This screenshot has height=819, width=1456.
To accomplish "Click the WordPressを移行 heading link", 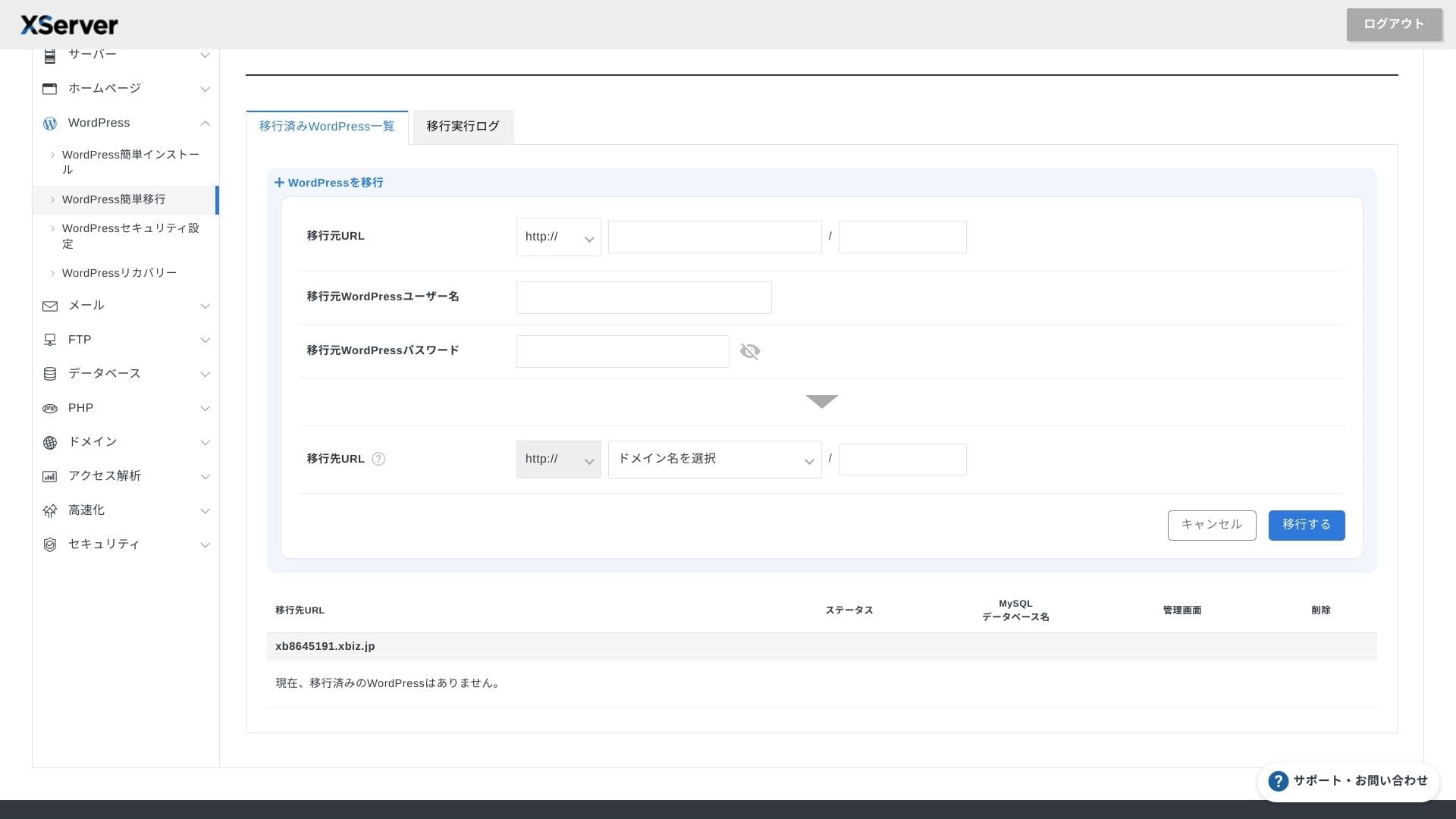I will 335,183.
